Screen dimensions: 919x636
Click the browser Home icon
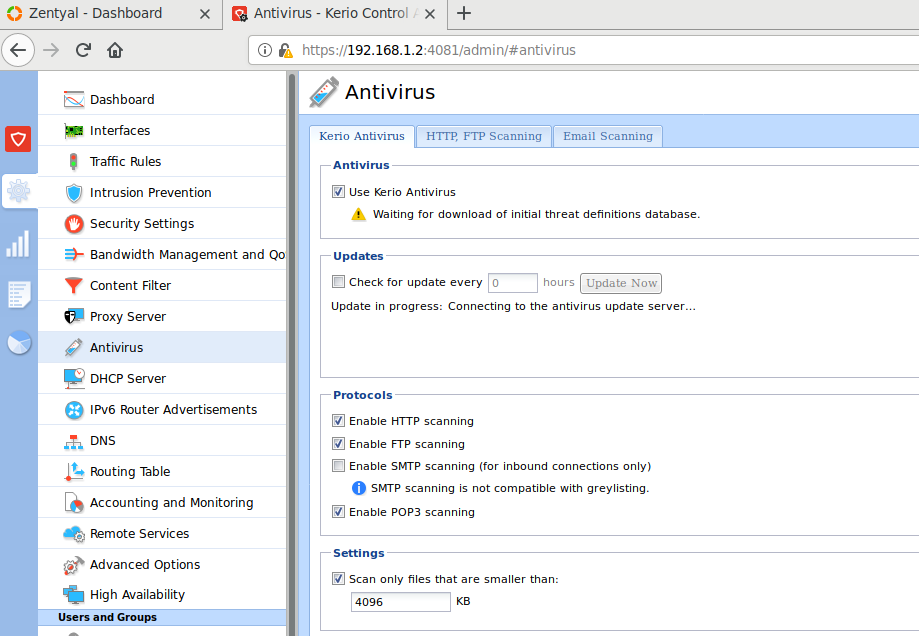click(x=115, y=50)
